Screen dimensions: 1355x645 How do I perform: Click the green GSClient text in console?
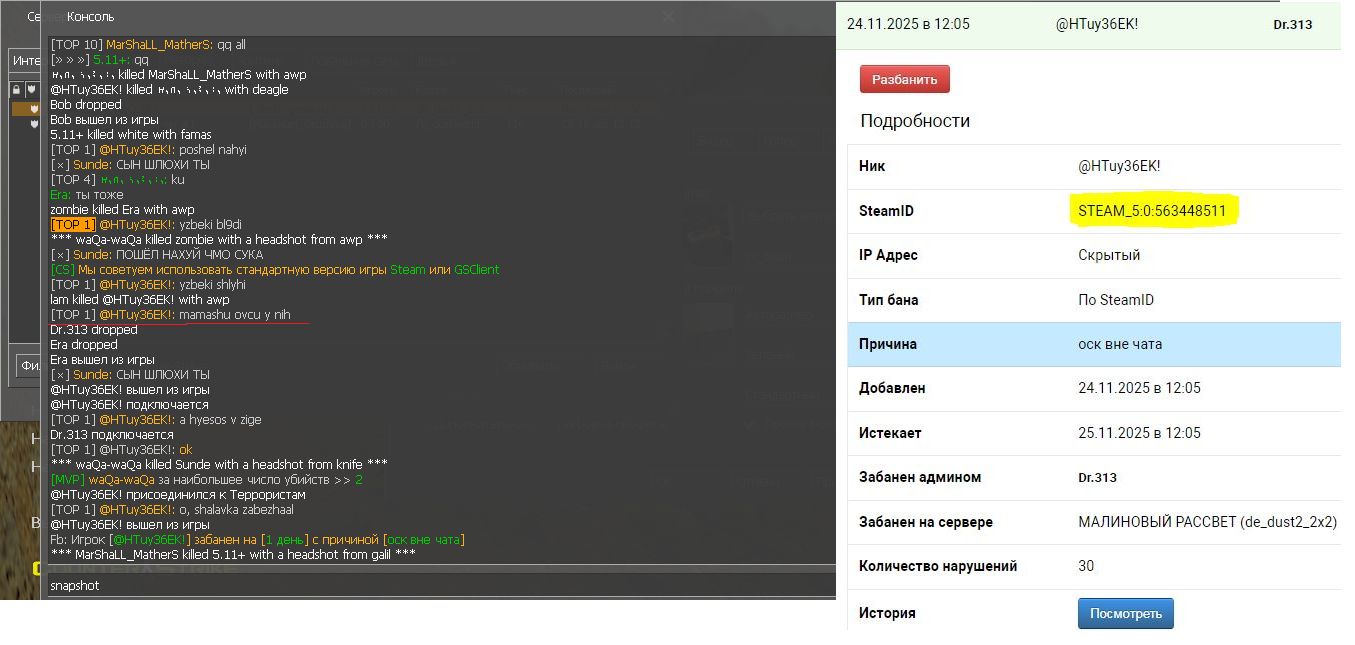[x=476, y=270]
